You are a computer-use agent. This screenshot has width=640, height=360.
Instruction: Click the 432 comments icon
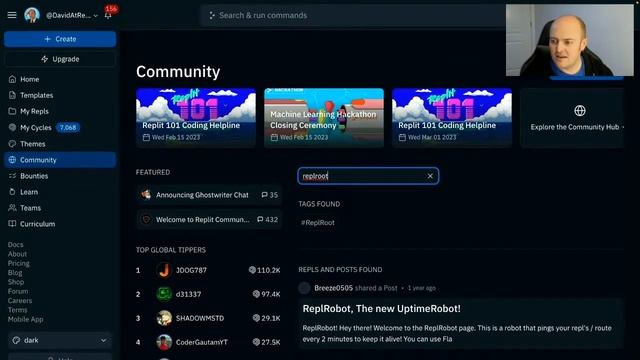click(x=260, y=220)
